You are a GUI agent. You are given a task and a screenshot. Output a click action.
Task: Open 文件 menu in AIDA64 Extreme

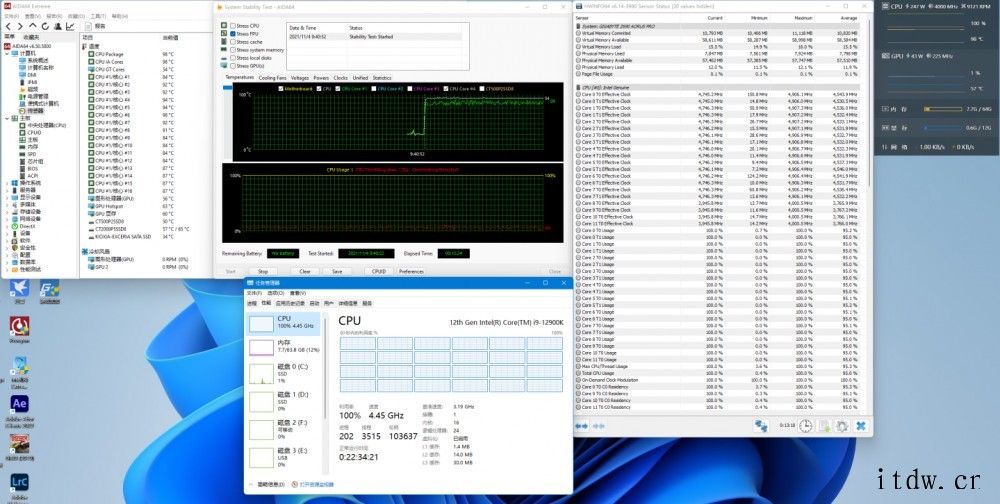click(11, 16)
